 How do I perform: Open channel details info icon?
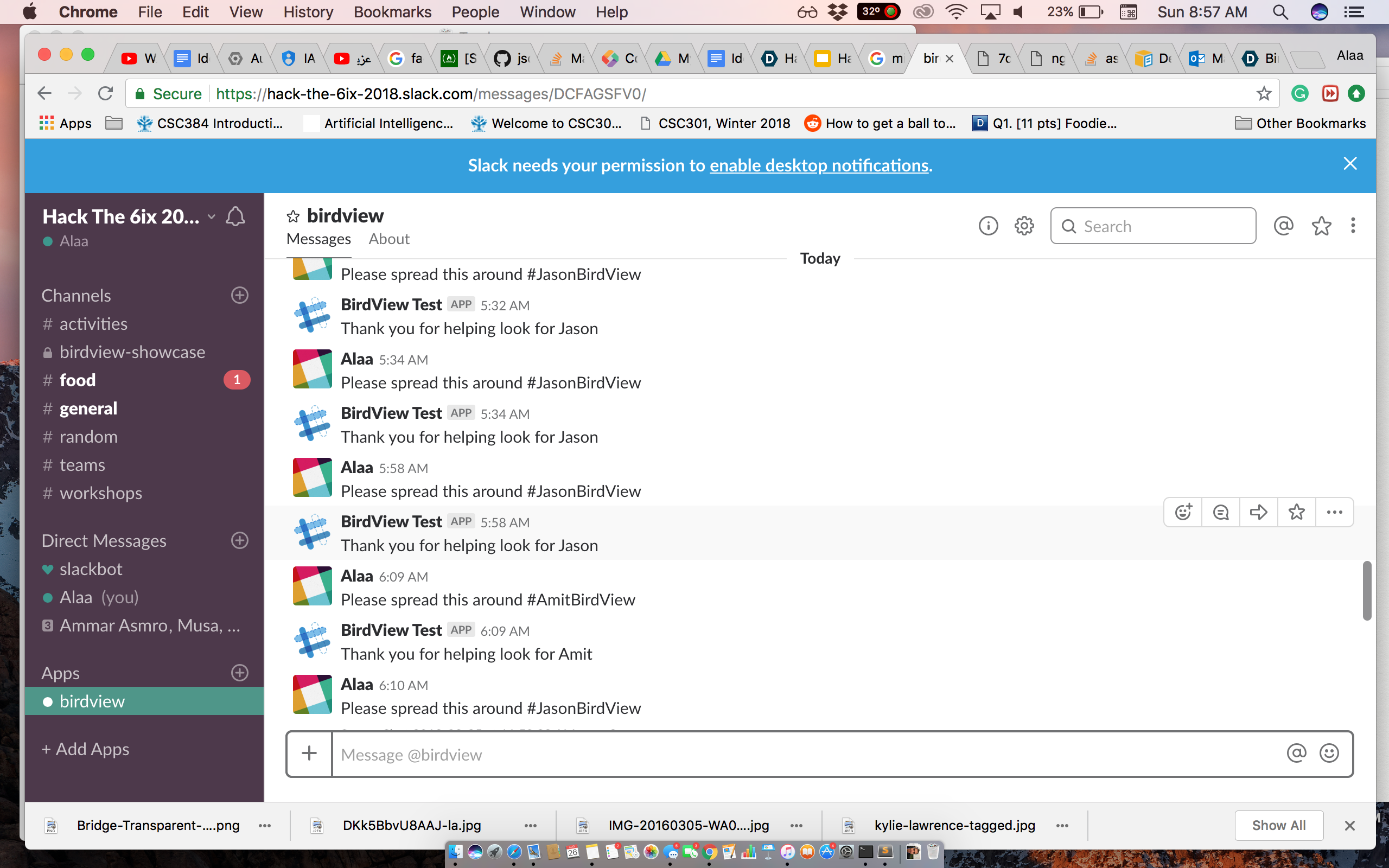pos(988,226)
